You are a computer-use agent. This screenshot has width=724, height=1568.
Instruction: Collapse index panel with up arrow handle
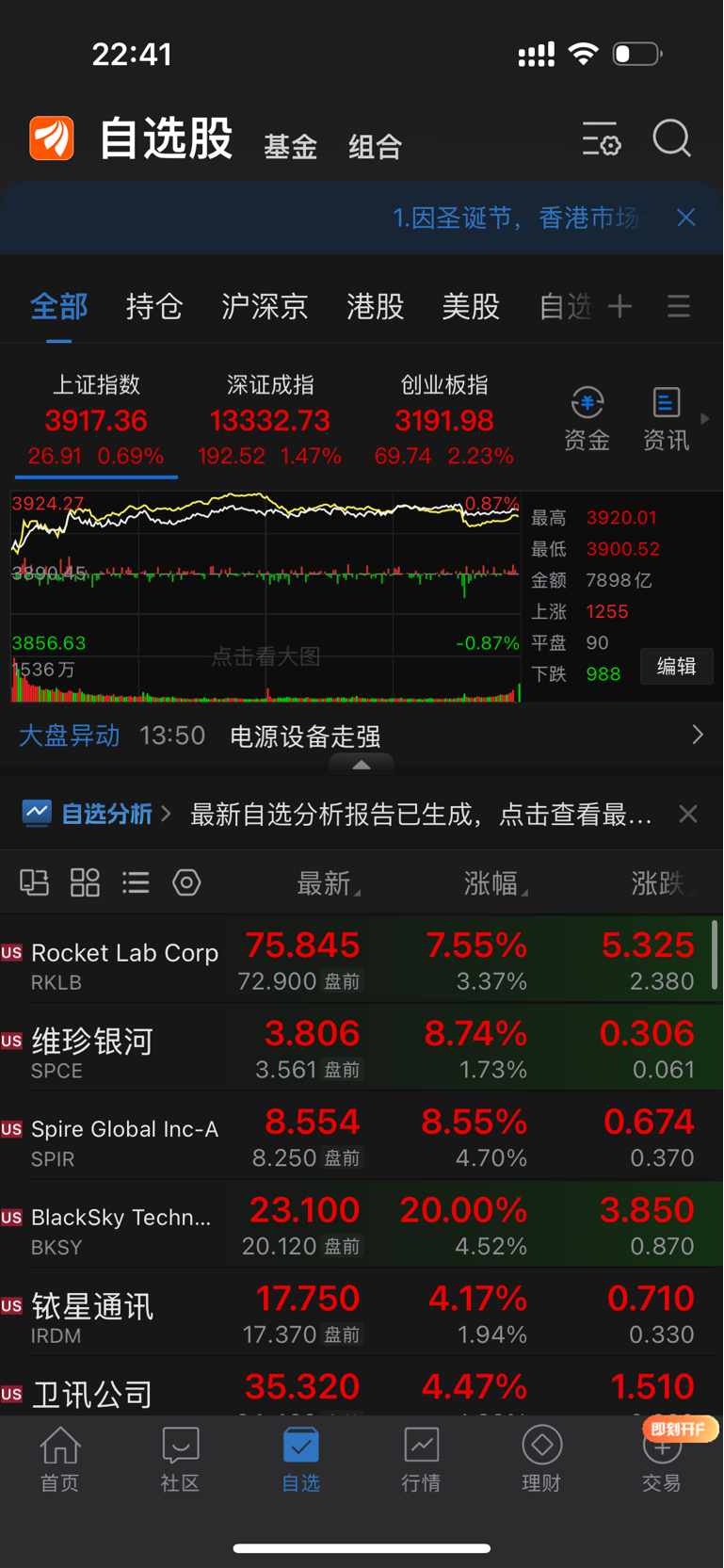pyautogui.click(x=362, y=765)
